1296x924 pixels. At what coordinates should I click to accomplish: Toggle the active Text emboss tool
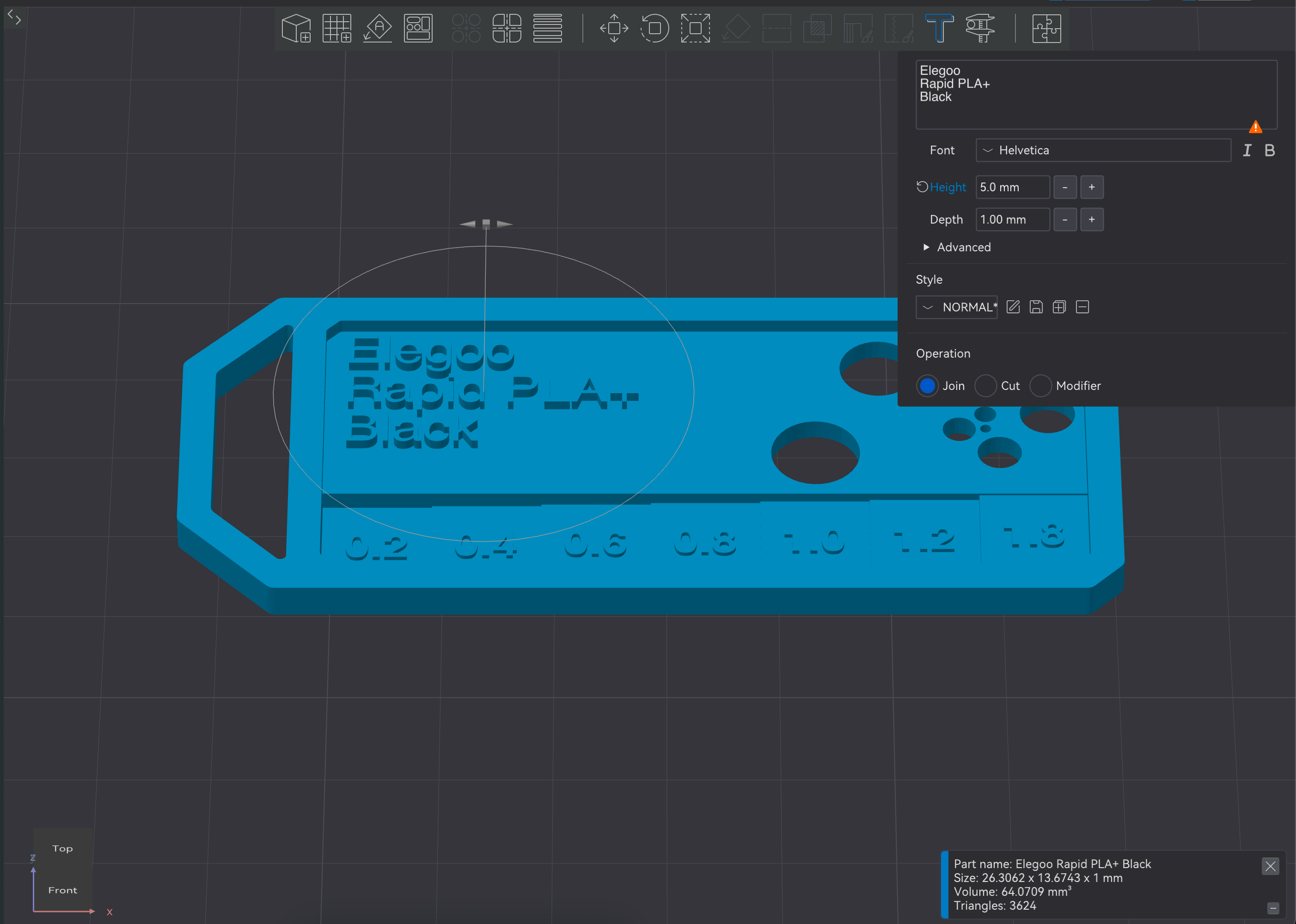click(x=940, y=29)
